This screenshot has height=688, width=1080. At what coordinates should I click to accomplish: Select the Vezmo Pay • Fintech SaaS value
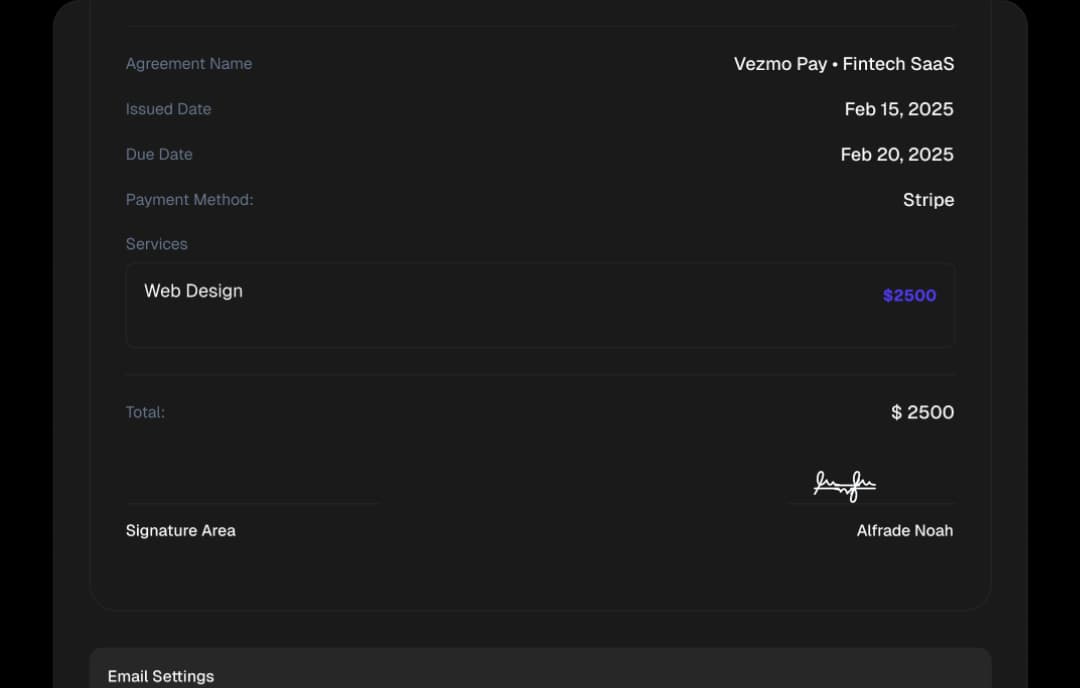(x=843, y=64)
